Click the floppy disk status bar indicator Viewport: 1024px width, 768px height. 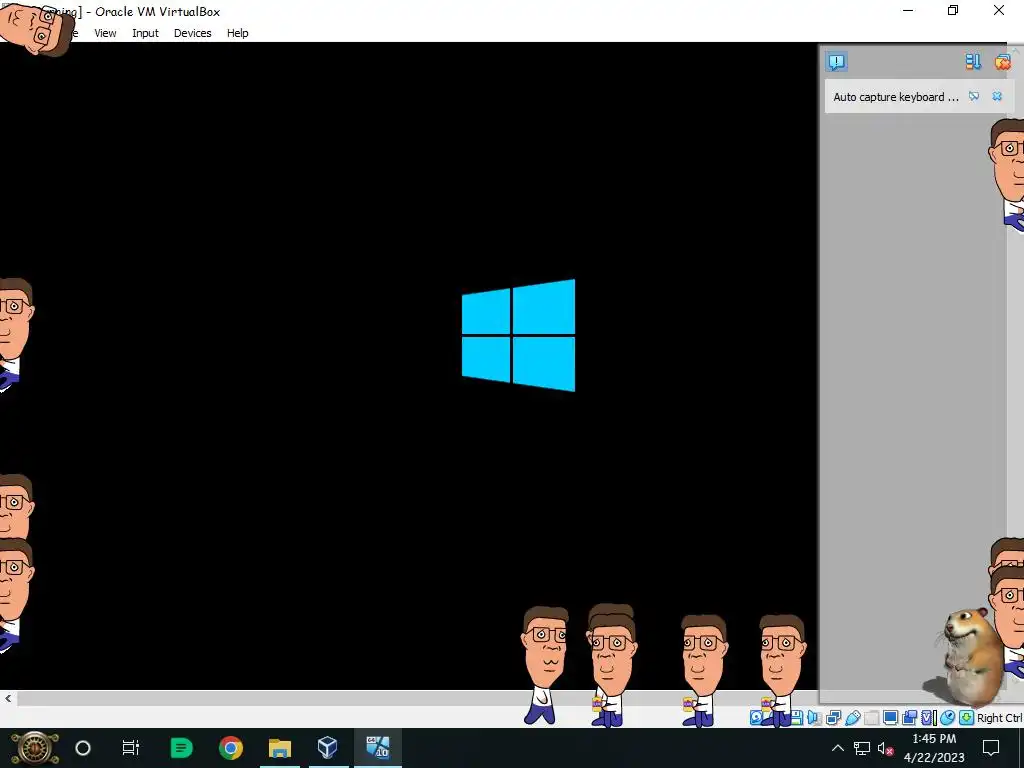pos(797,718)
